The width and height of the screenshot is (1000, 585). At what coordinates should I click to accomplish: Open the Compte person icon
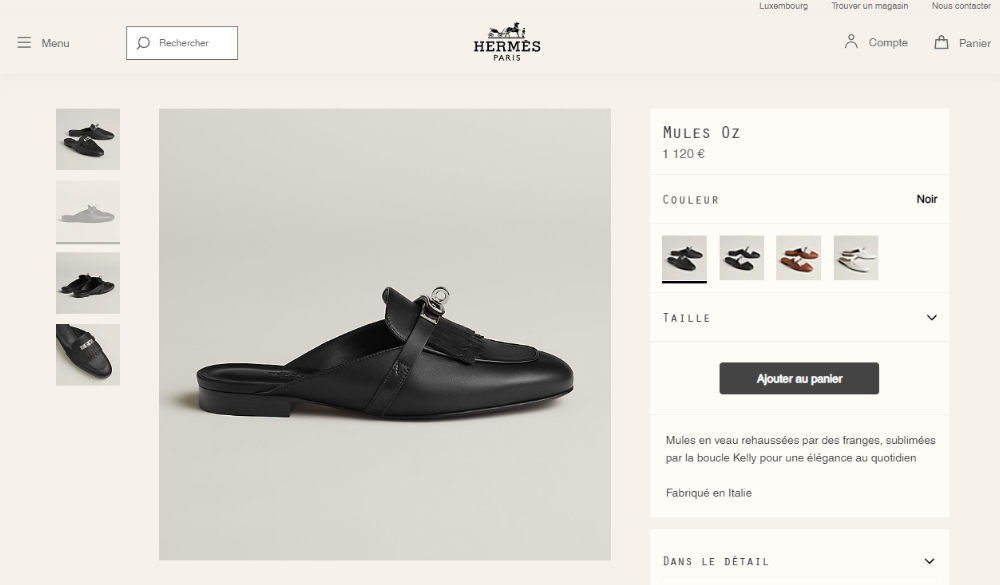(x=851, y=42)
